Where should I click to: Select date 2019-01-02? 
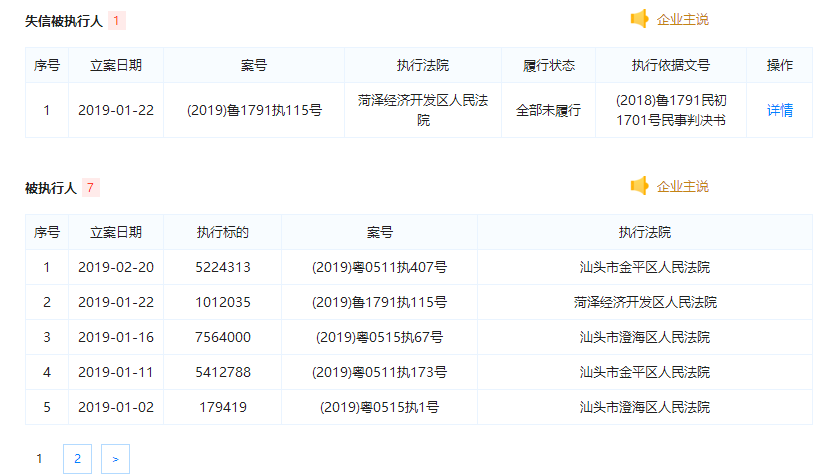click(116, 408)
